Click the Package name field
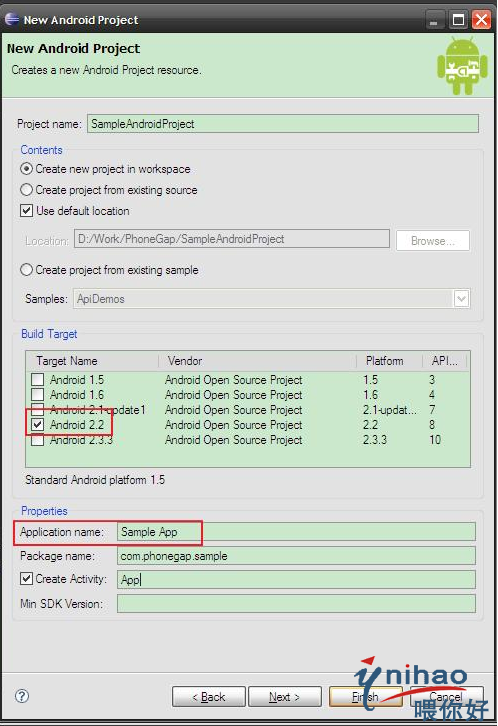The image size is (498, 726). pyautogui.click(x=296, y=556)
